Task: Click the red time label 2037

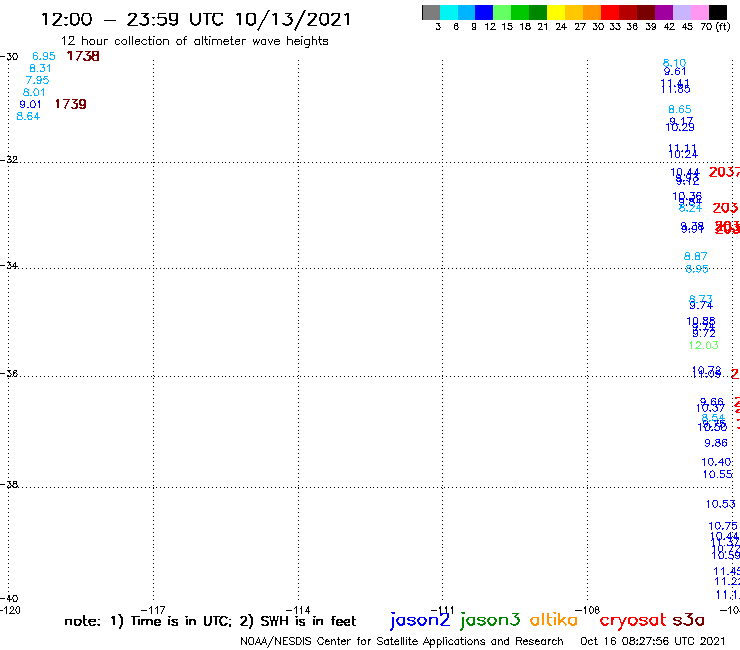Action: point(724,172)
